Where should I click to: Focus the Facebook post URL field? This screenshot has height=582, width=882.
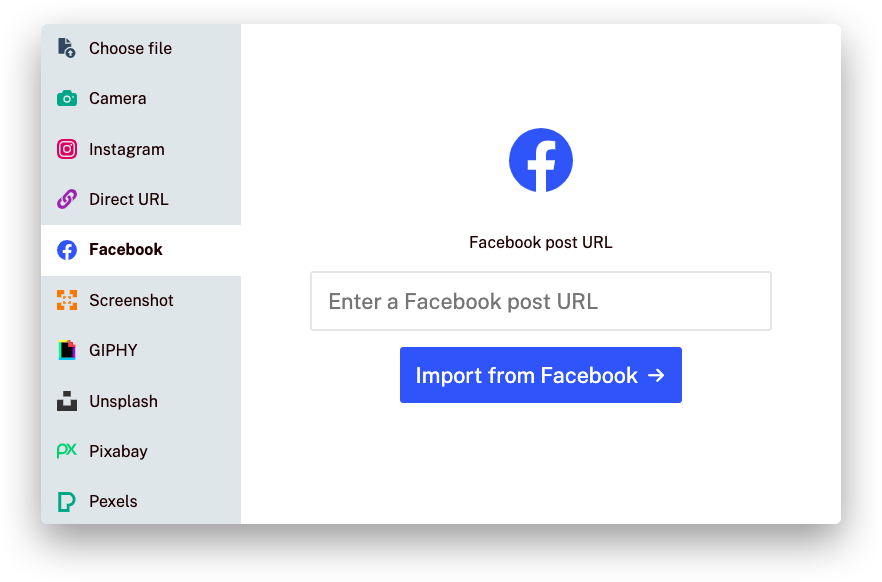(541, 301)
